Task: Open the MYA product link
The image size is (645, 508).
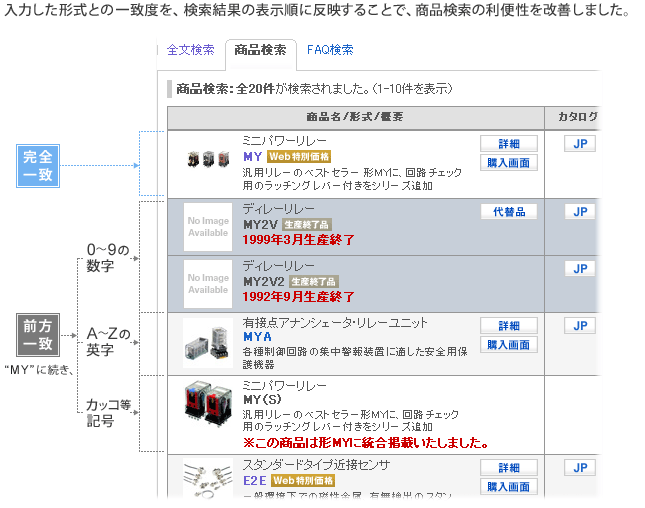Action: coord(258,337)
